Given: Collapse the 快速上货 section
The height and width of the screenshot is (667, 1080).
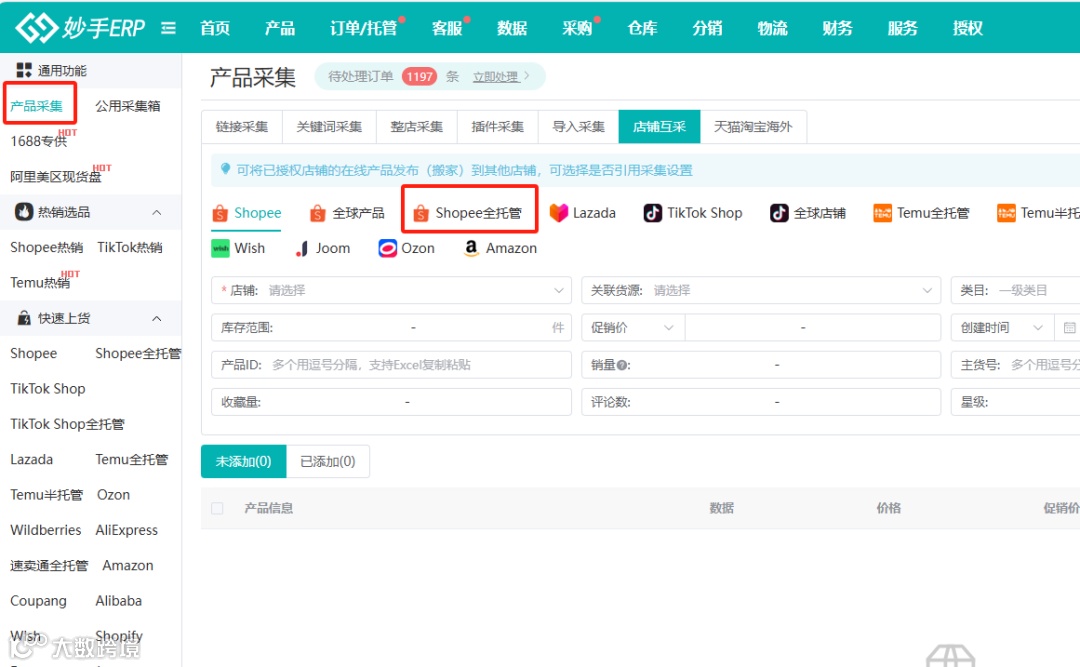Looking at the screenshot, I should coord(157,318).
